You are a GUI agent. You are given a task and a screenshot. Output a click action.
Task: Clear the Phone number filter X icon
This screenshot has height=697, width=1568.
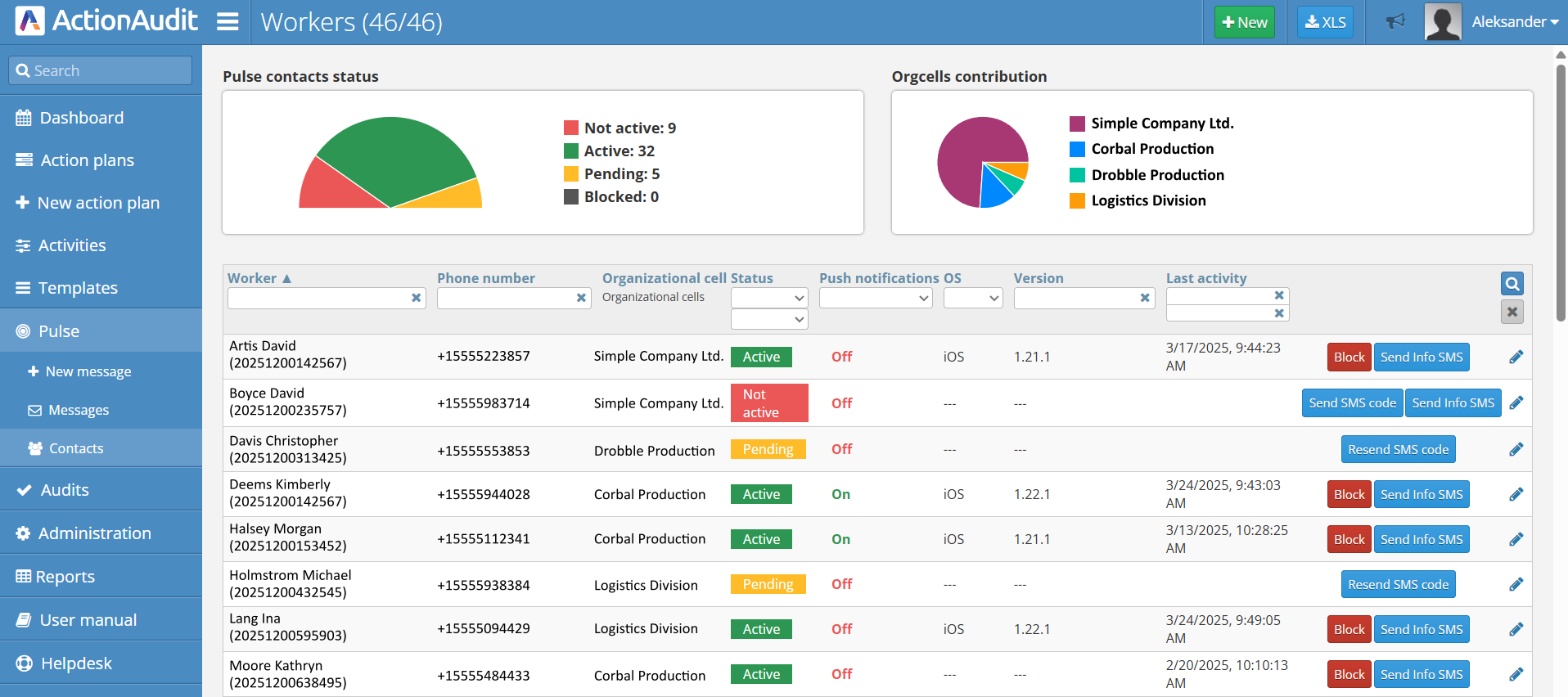(x=581, y=298)
